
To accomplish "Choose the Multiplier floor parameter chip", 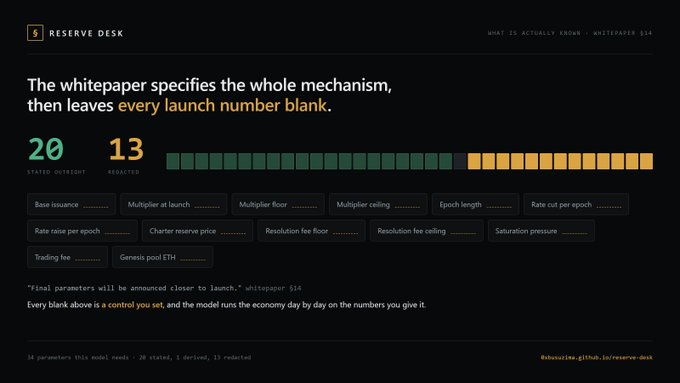I will click(278, 204).
